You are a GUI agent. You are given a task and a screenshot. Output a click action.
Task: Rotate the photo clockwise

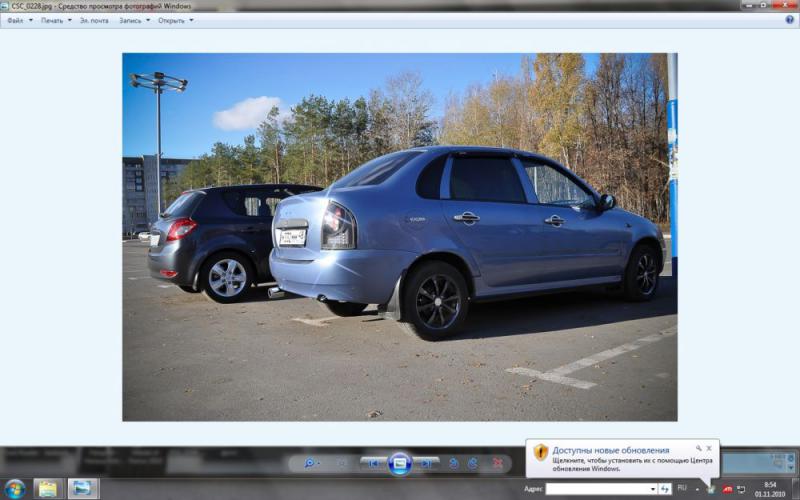[x=473, y=463]
